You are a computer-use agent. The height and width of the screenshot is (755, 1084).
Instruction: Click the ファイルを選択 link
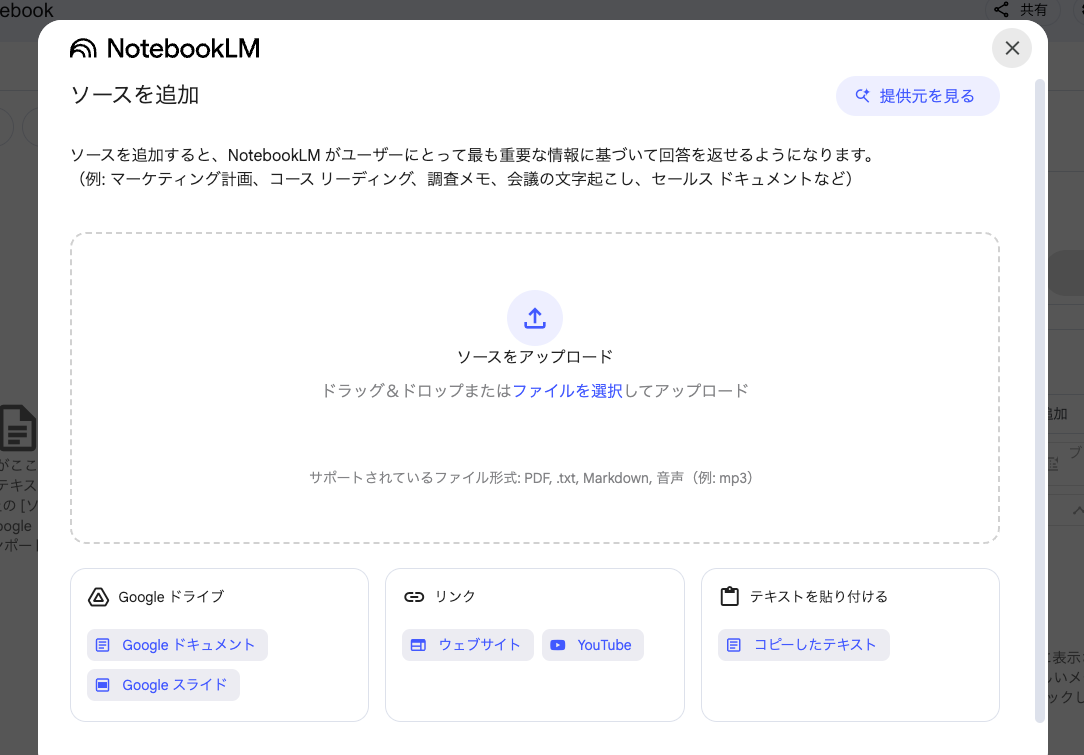click(568, 391)
